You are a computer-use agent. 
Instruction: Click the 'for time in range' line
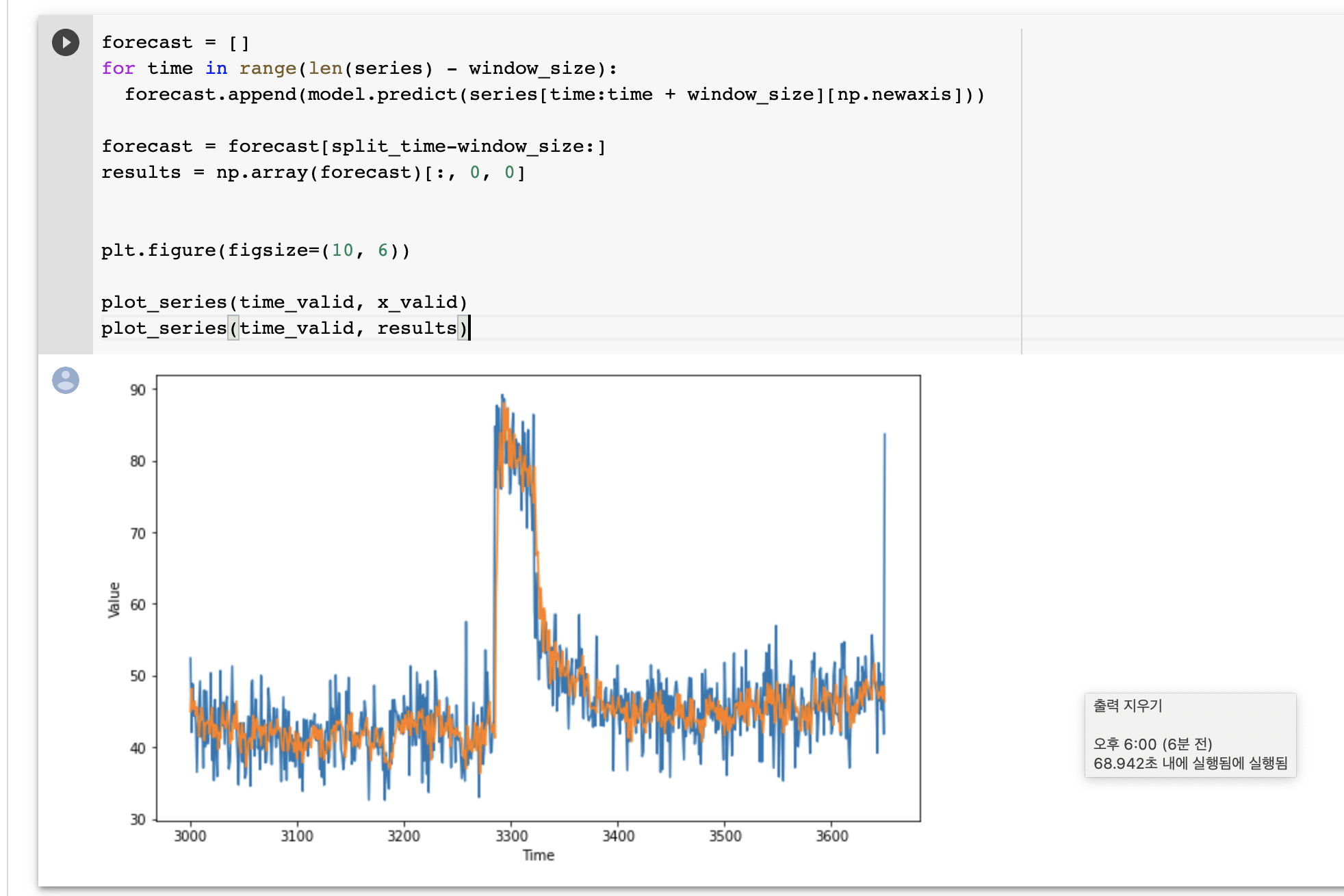pos(359,68)
